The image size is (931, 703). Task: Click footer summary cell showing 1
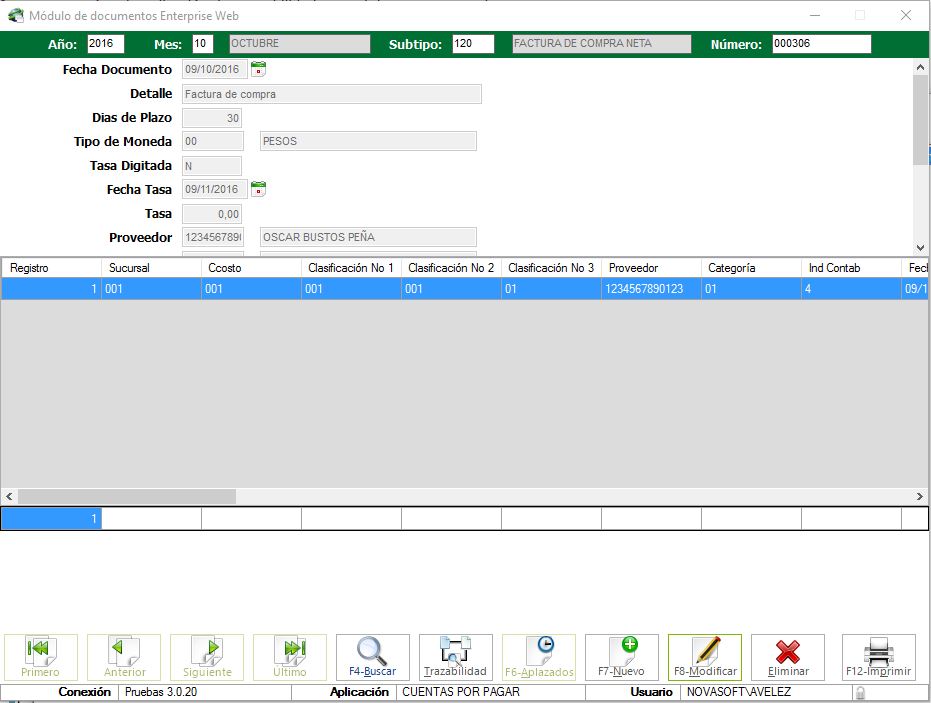click(51, 519)
